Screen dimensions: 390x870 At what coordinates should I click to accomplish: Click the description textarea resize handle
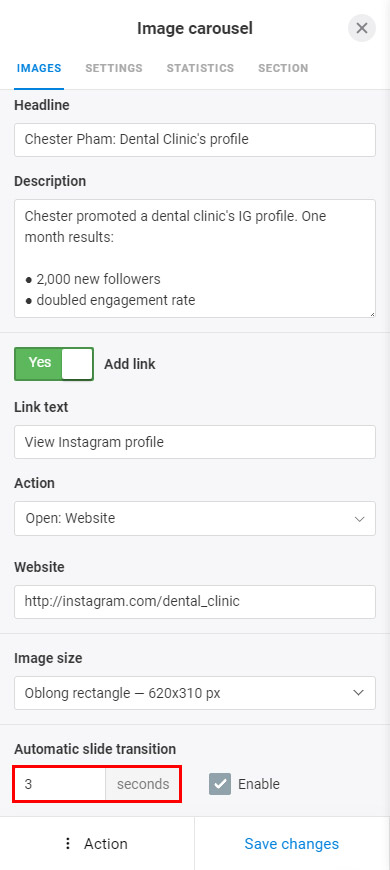click(372, 314)
